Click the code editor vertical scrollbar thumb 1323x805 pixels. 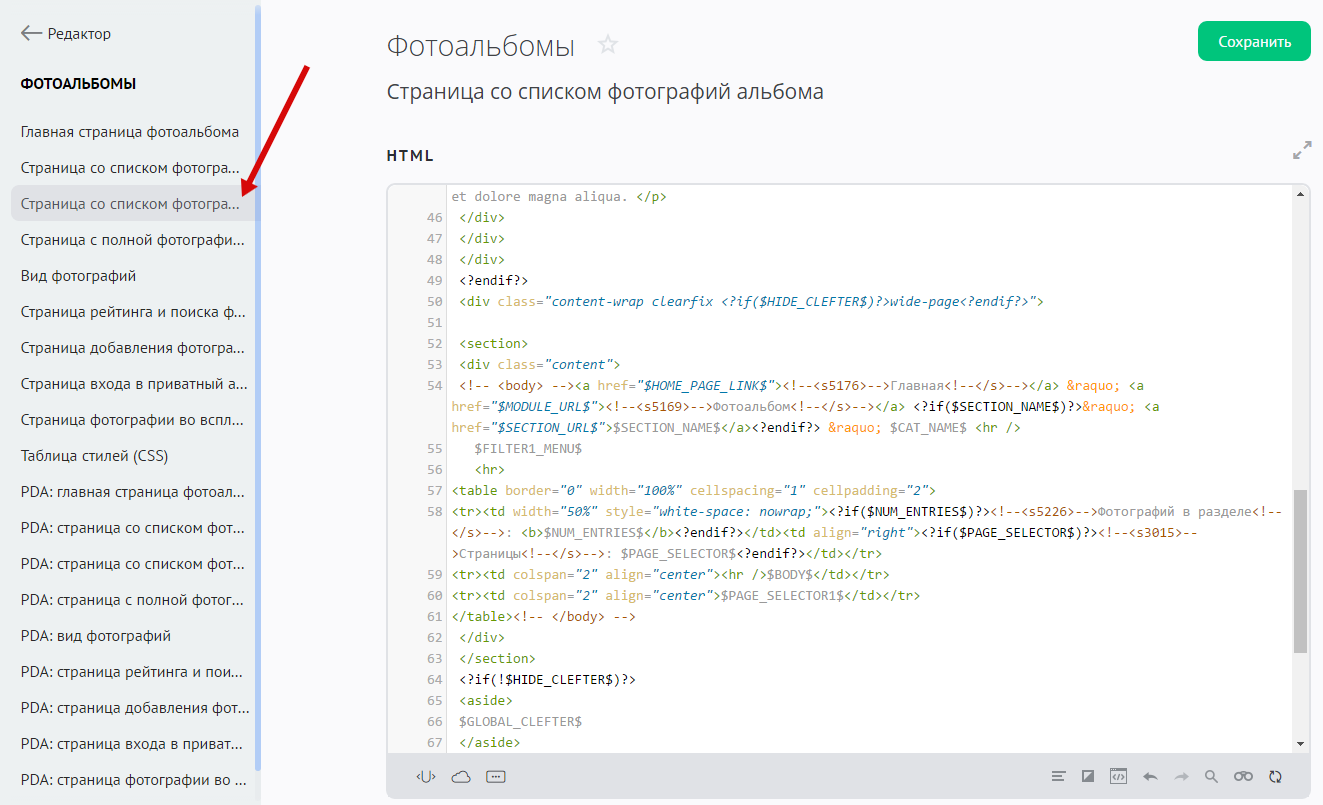pyautogui.click(x=1300, y=570)
